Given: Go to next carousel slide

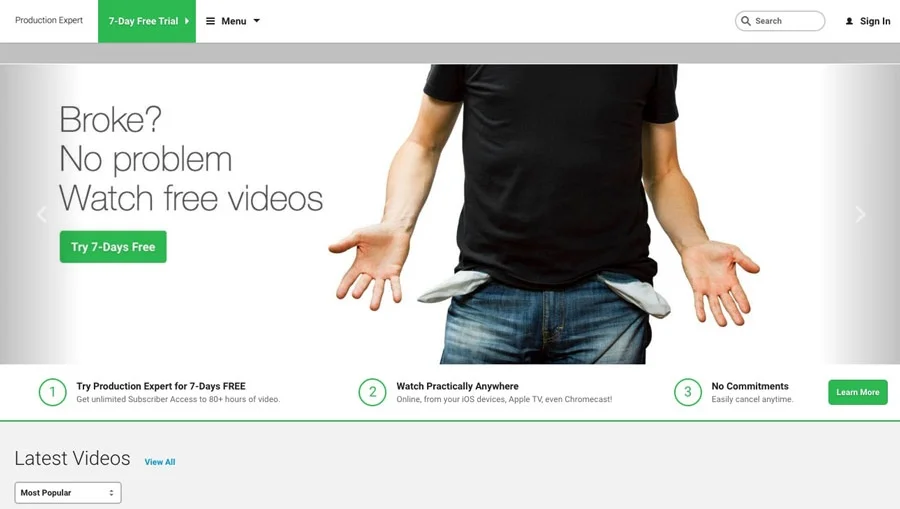Looking at the screenshot, I should 860,214.
